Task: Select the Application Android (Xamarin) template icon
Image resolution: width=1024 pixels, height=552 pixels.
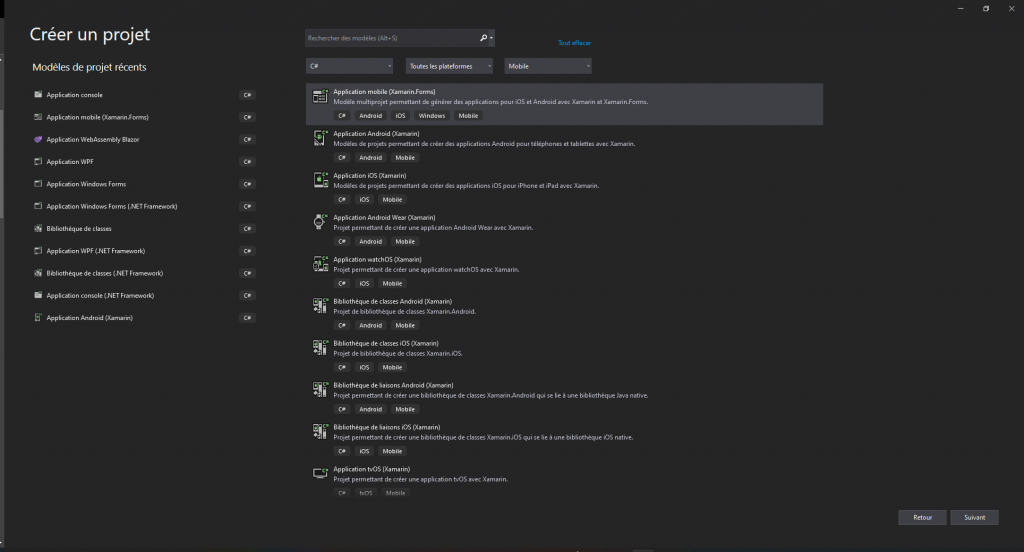Action: [x=320, y=138]
